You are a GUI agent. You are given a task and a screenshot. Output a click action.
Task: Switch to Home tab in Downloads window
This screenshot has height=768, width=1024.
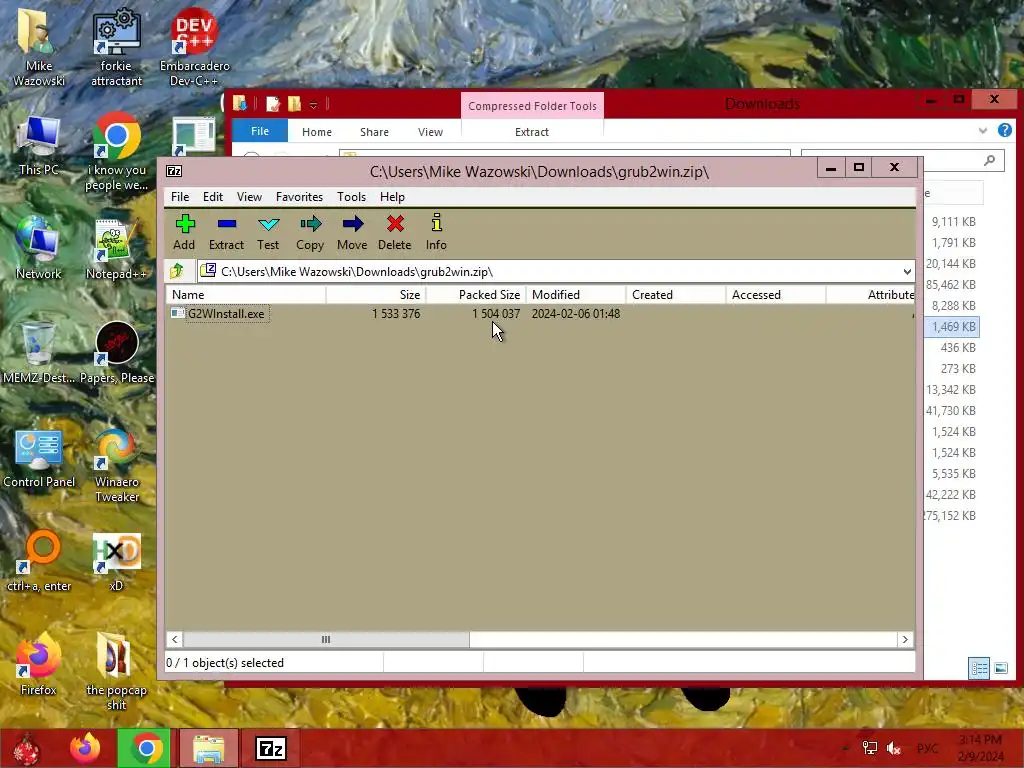[317, 132]
